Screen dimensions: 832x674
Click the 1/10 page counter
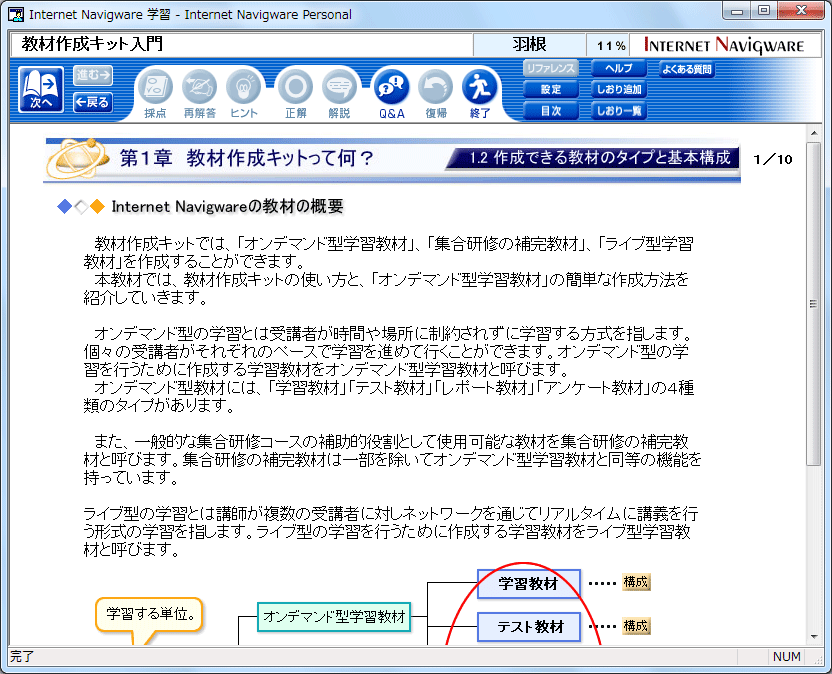(773, 159)
